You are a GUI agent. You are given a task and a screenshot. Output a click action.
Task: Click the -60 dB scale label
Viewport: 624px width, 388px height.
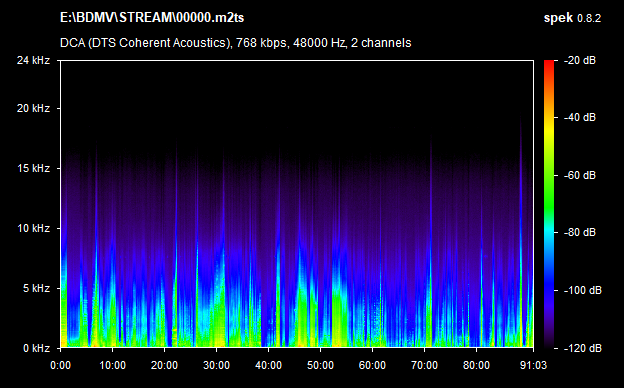580,175
